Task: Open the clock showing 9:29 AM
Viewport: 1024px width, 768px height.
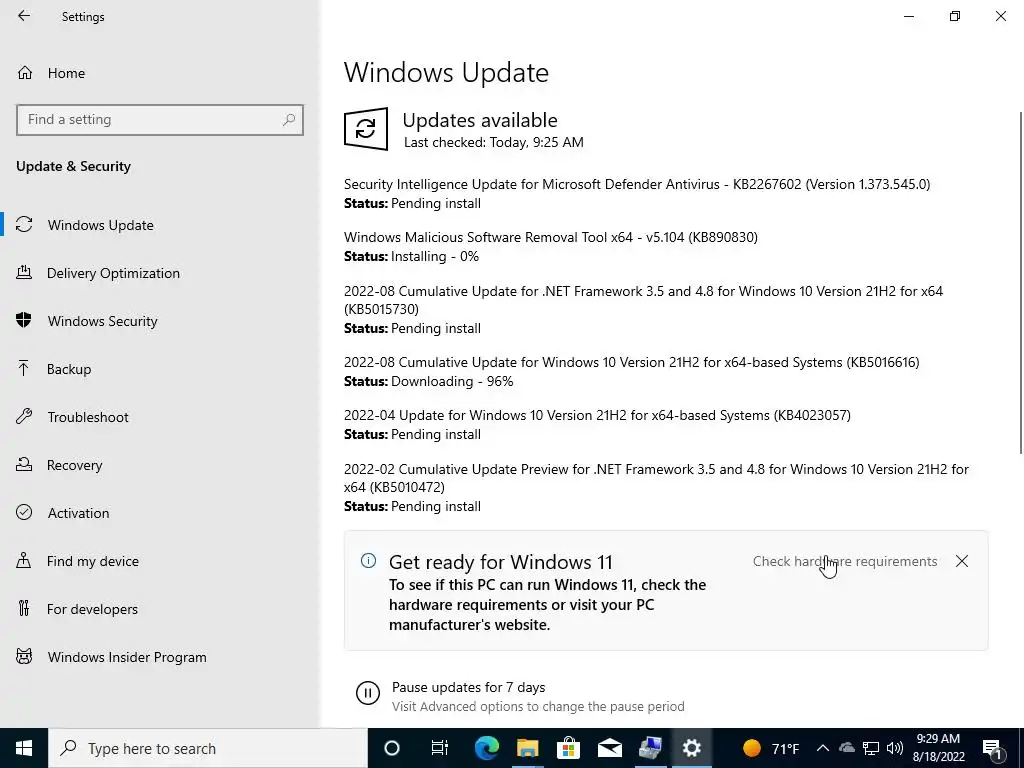Action: coord(938,748)
